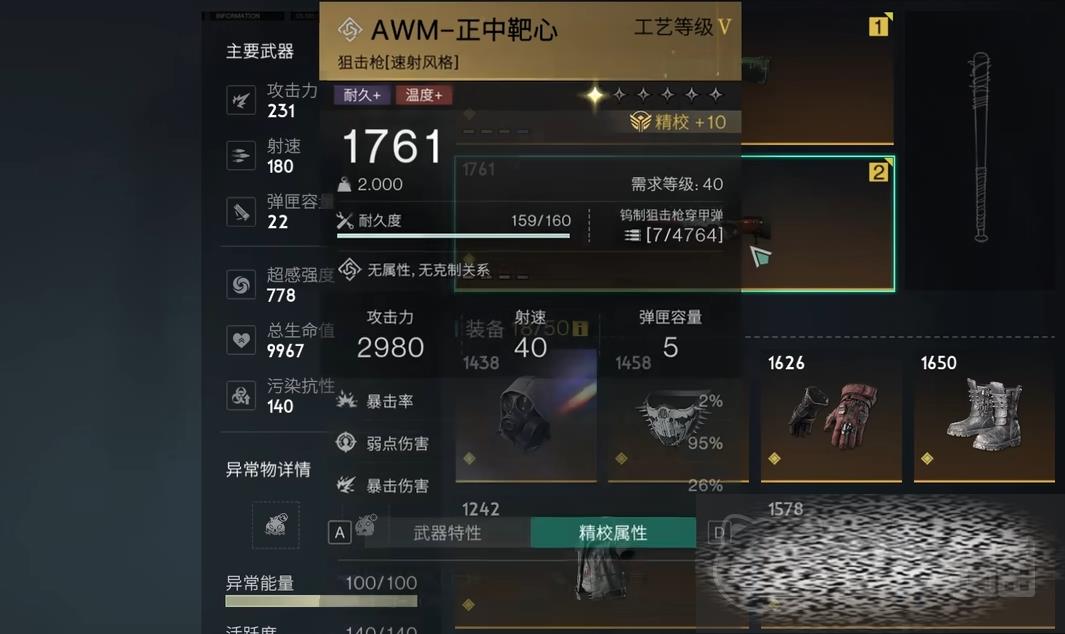
Task: Click the 攻击力 attack power stat icon
Action: coord(240,101)
